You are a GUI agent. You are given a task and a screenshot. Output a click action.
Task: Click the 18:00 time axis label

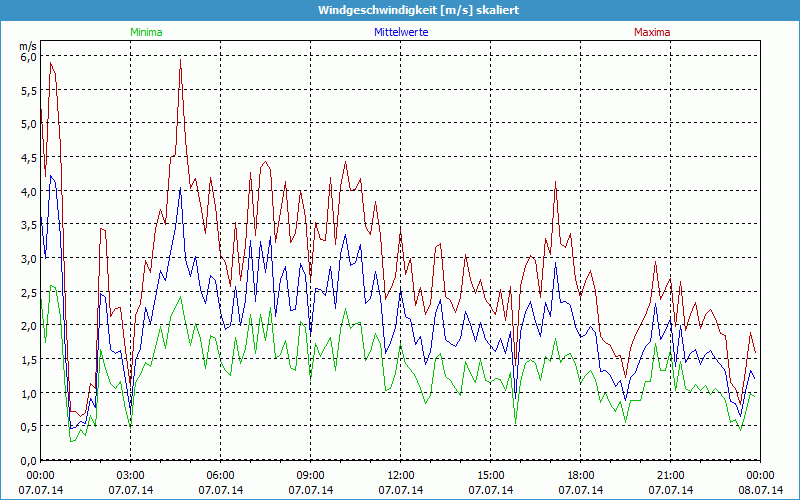point(581,476)
